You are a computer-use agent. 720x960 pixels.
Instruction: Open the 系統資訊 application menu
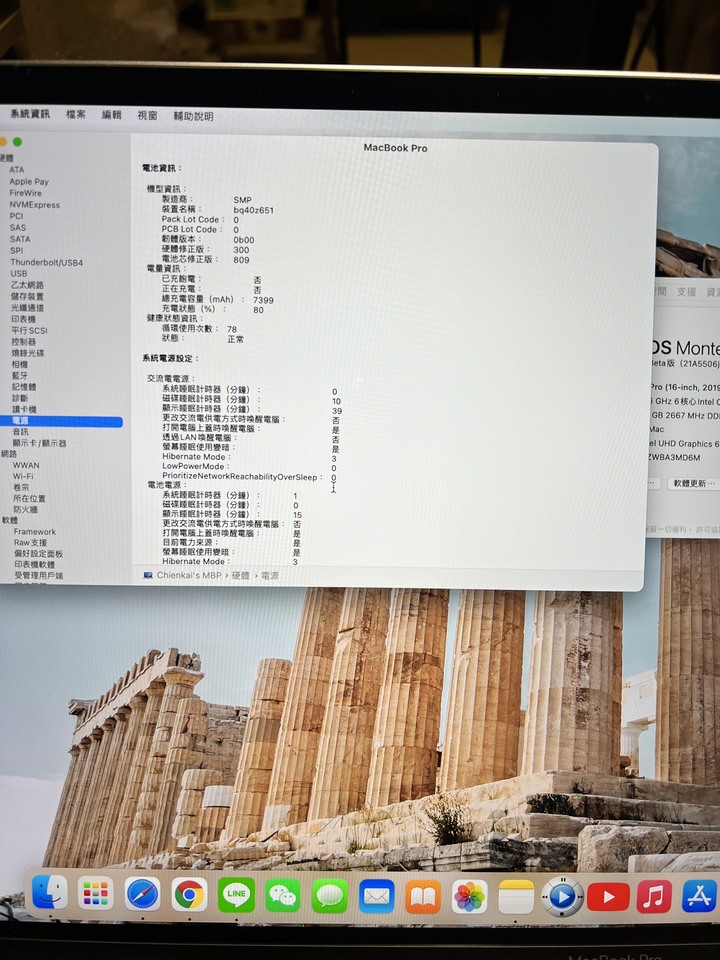tap(29, 114)
